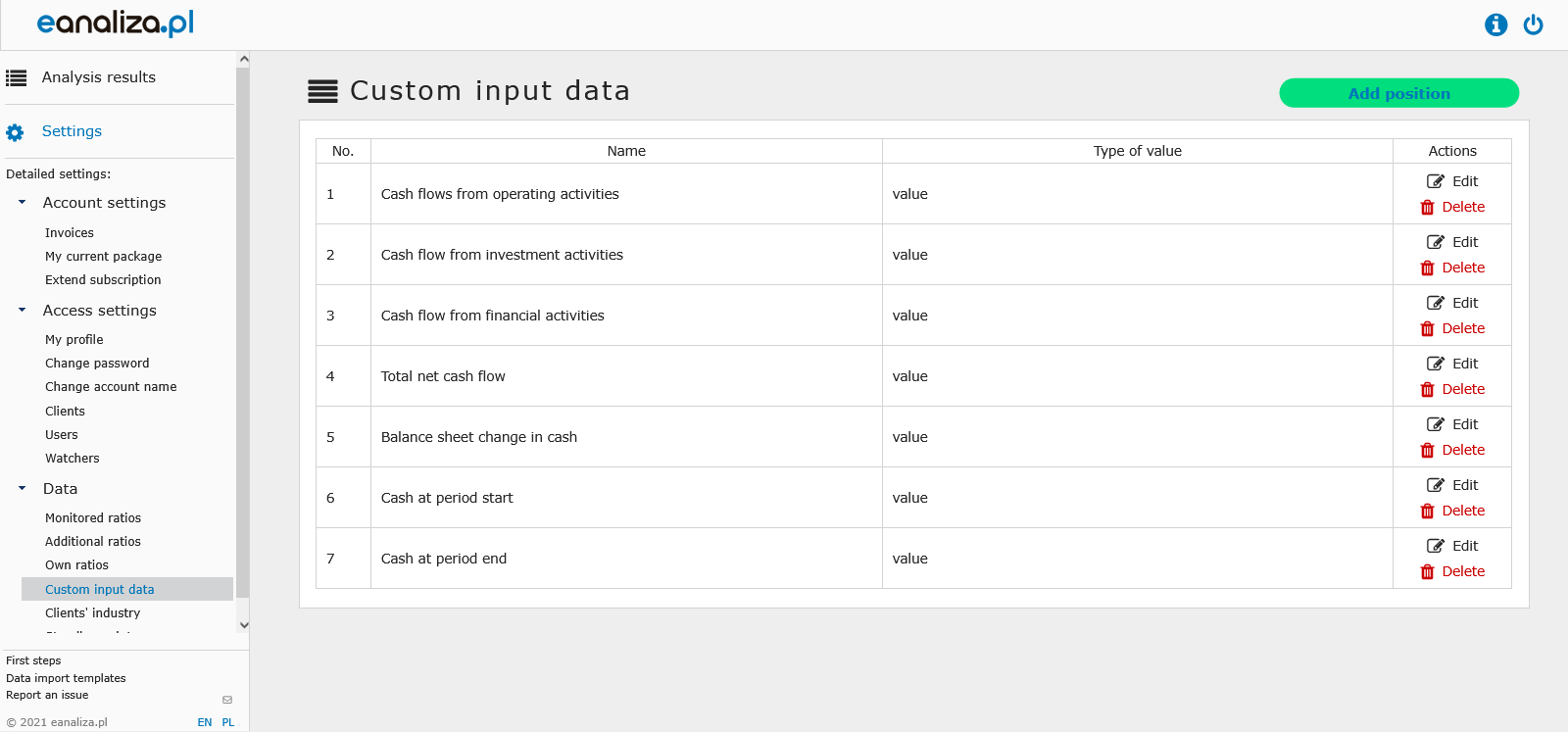Image resolution: width=1568 pixels, height=732 pixels.
Task: Click Delete label for Cash at period end
Action: [1463, 571]
